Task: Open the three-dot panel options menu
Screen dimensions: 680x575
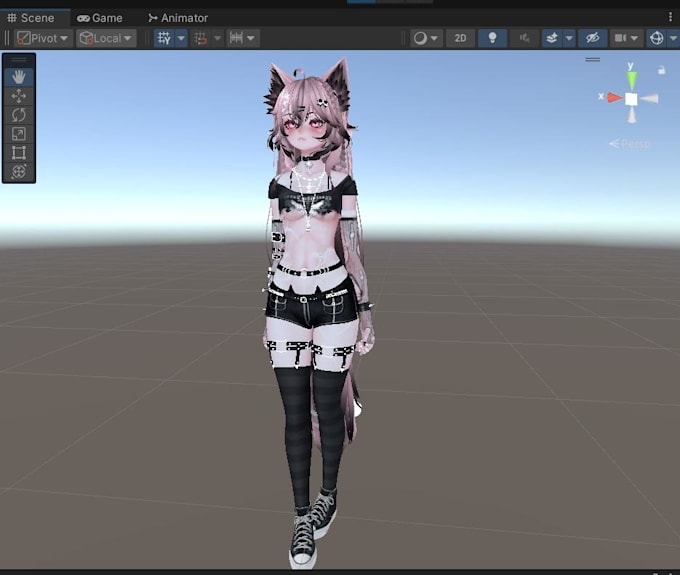Action: pyautogui.click(x=670, y=17)
